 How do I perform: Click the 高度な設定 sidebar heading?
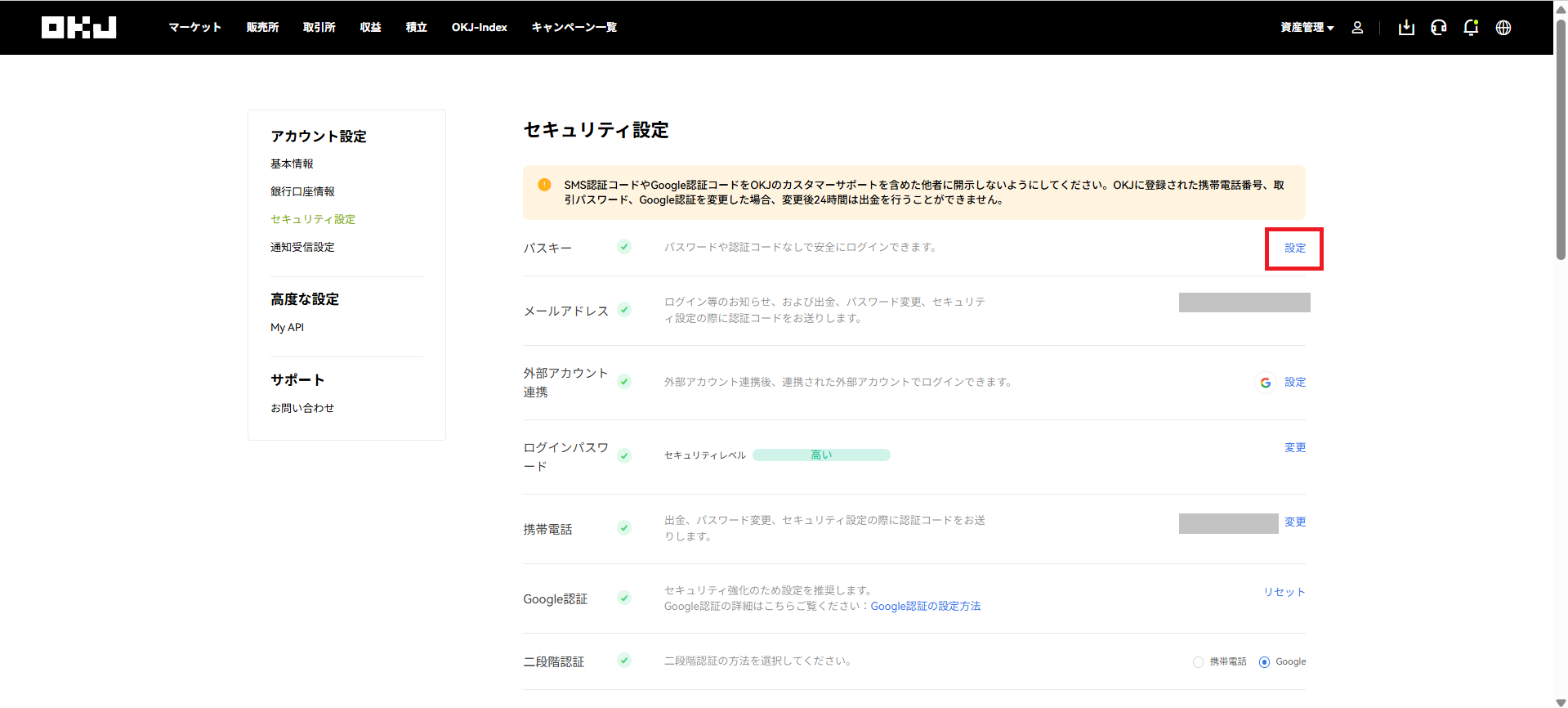pos(305,300)
